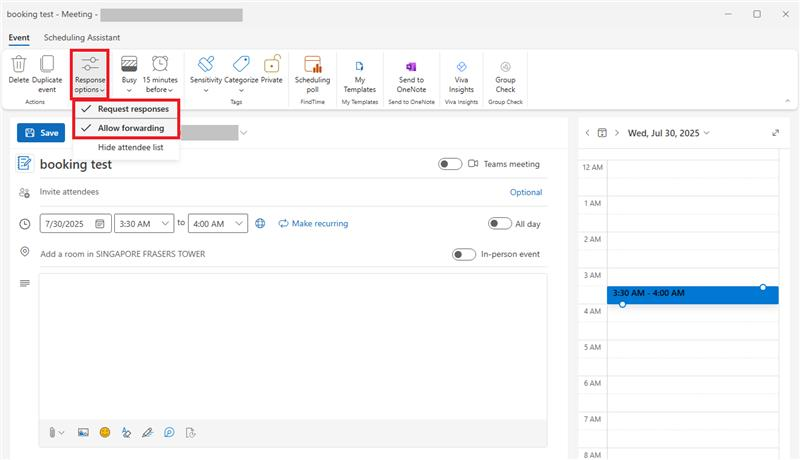This screenshot has width=800, height=460.
Task: Click the time zones globe icon
Action: click(260, 223)
